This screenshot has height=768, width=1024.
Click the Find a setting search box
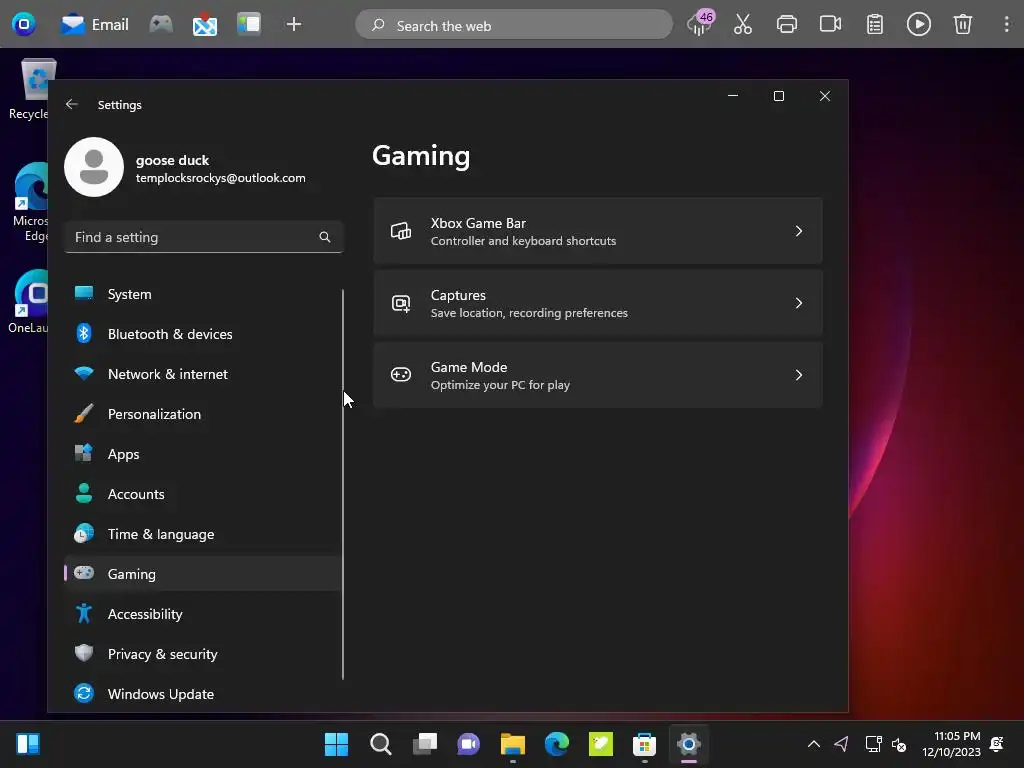(x=204, y=237)
